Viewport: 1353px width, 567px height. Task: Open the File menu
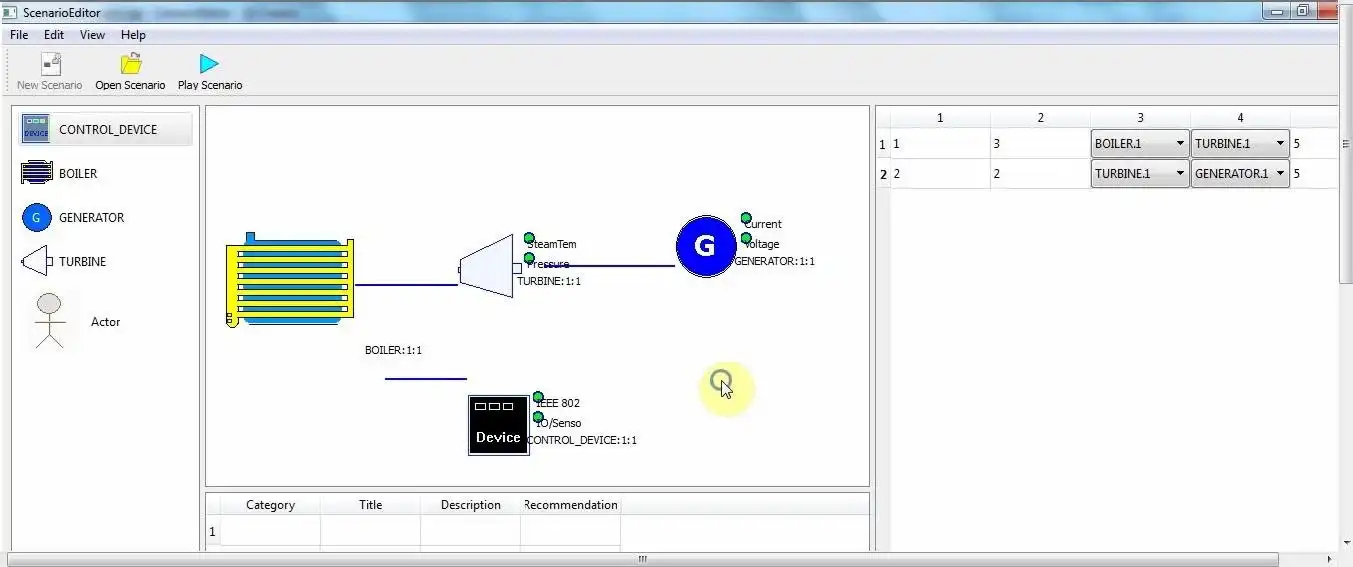point(19,35)
